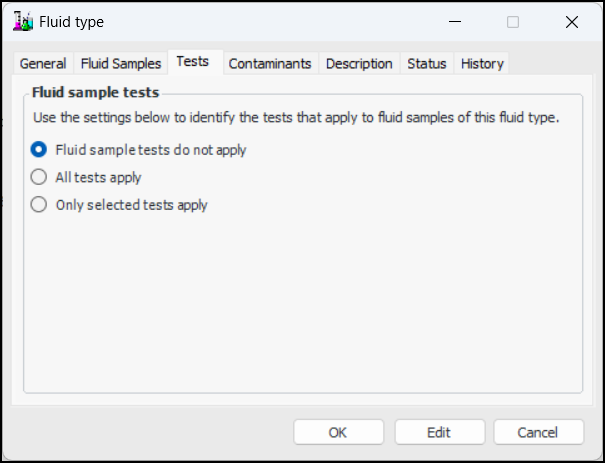
Task: Open the Fluid Samples tab
Action: click(120, 63)
